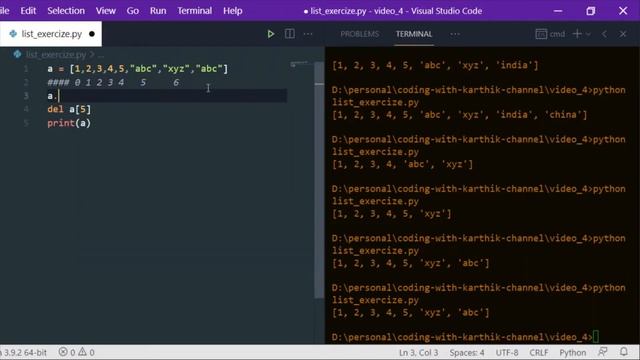Close the terminal panel

coord(623,34)
